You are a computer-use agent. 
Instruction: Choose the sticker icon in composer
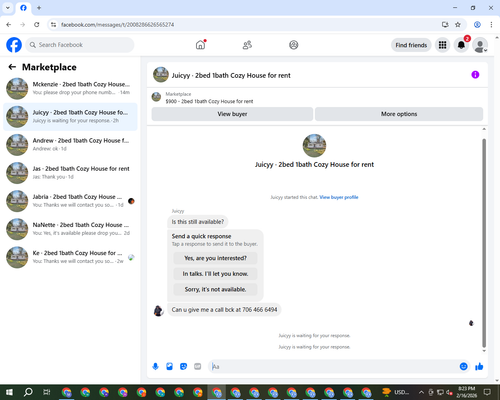pyautogui.click(x=183, y=367)
